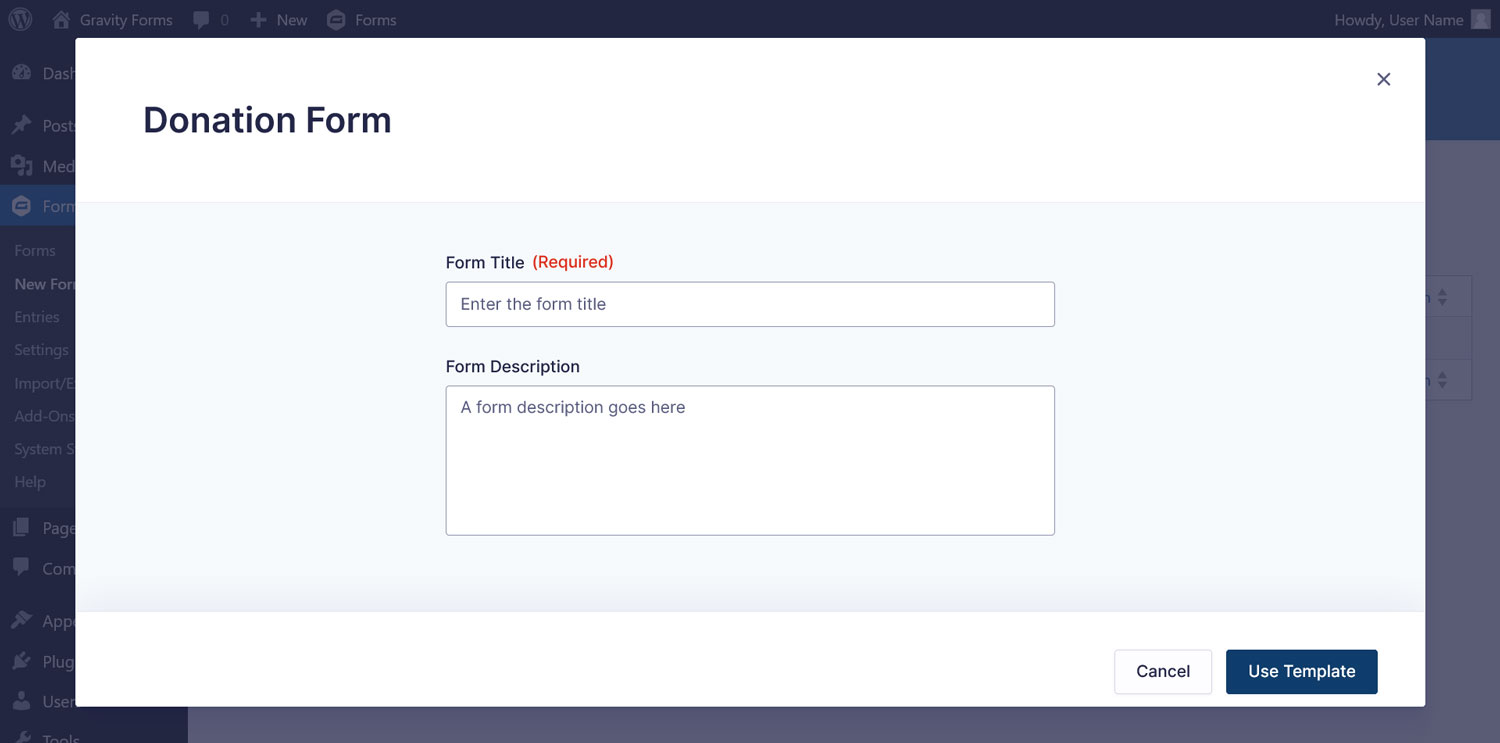1500x743 pixels.
Task: Open the Plugins sidebar icon
Action: click(x=21, y=661)
